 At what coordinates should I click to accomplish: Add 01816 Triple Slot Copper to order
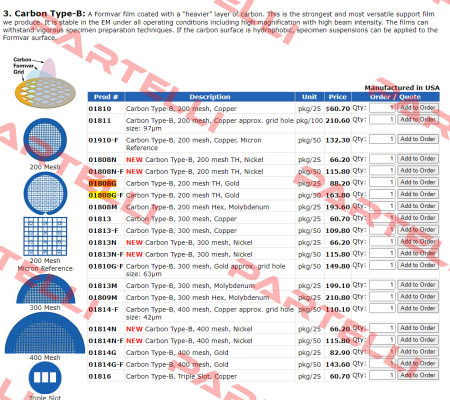point(418,375)
